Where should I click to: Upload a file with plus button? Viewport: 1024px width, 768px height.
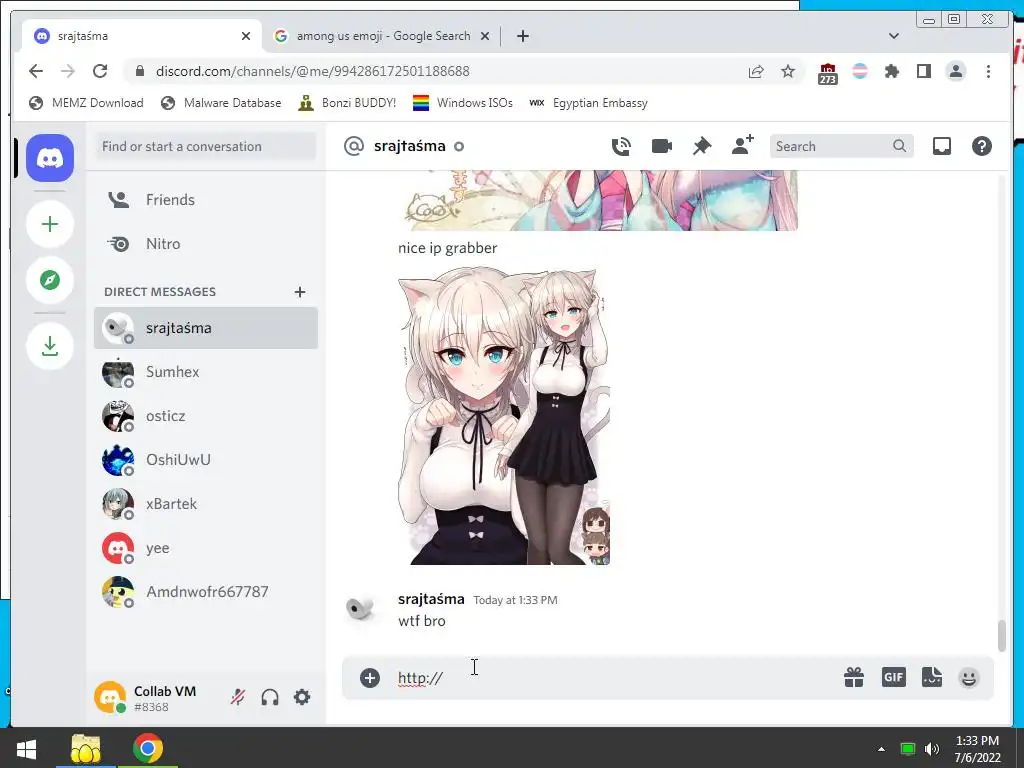click(x=370, y=678)
